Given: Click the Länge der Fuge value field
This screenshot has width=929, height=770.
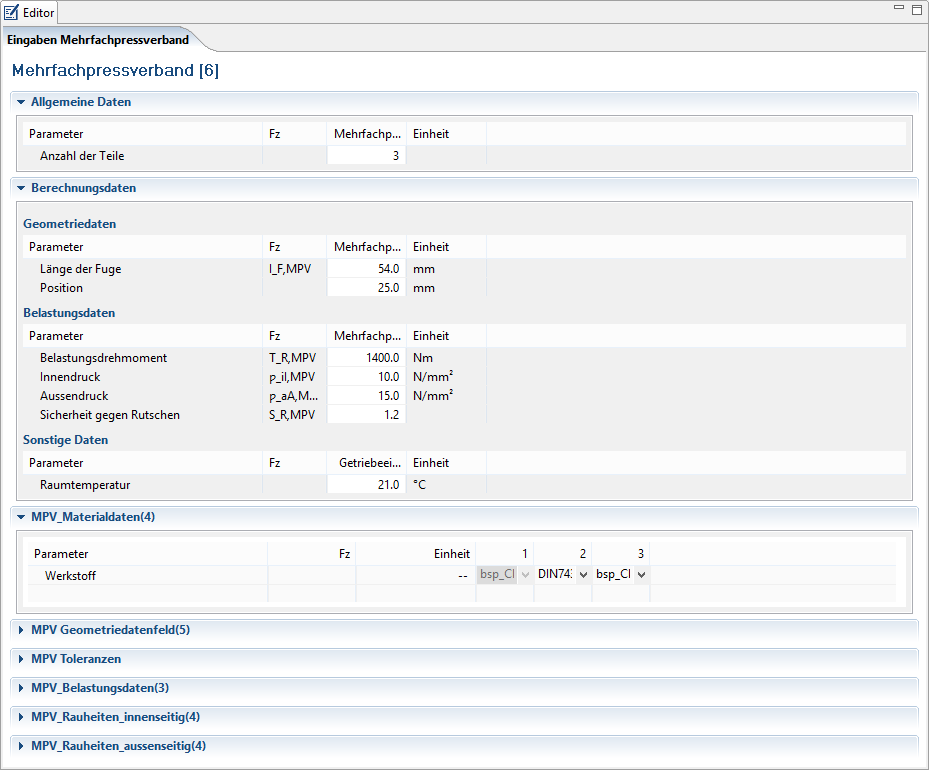Looking at the screenshot, I should (366, 269).
